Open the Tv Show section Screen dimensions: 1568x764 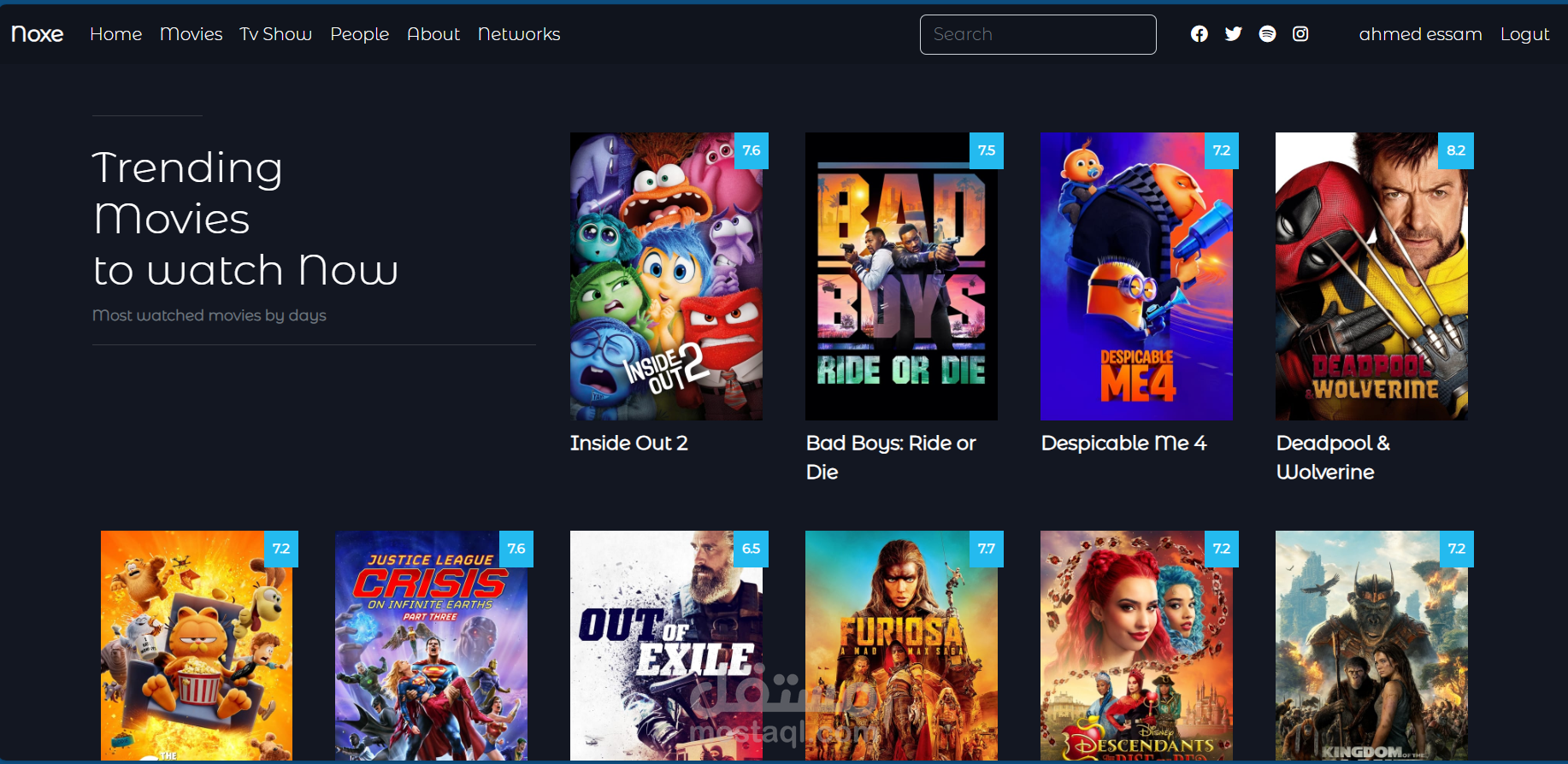click(x=275, y=34)
